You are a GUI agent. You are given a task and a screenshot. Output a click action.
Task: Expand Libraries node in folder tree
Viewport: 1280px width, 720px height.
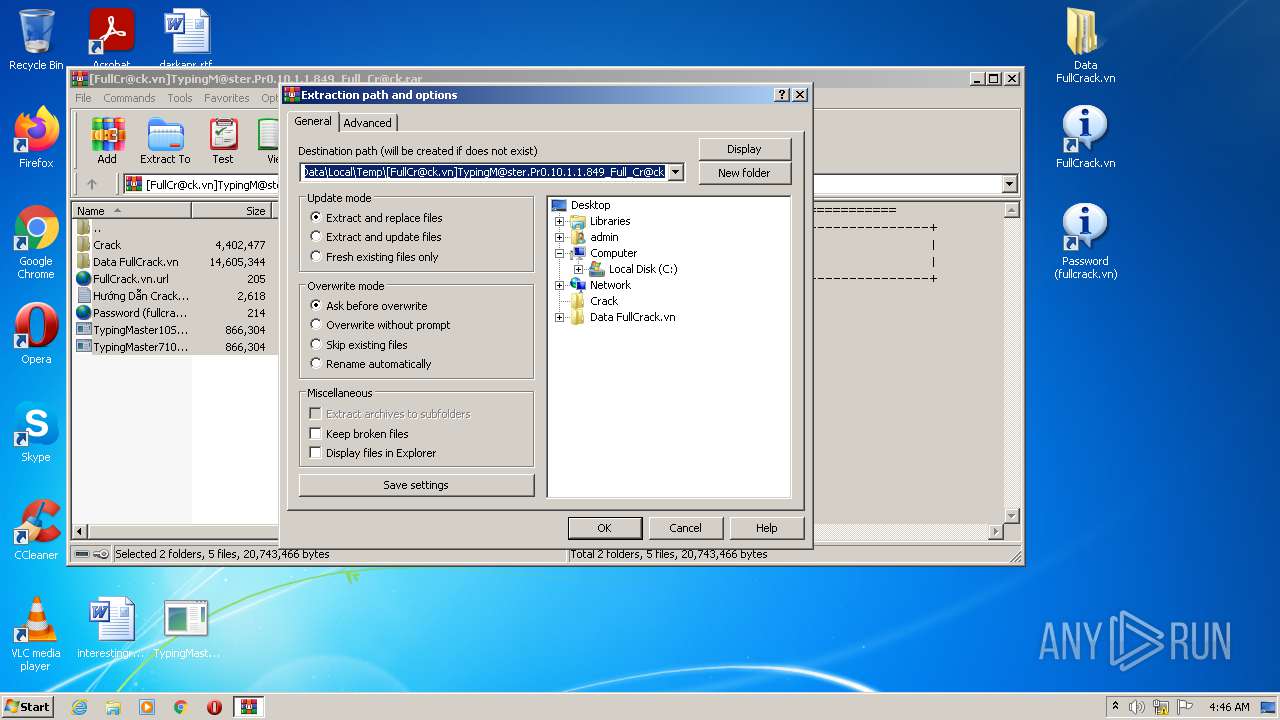coord(560,221)
